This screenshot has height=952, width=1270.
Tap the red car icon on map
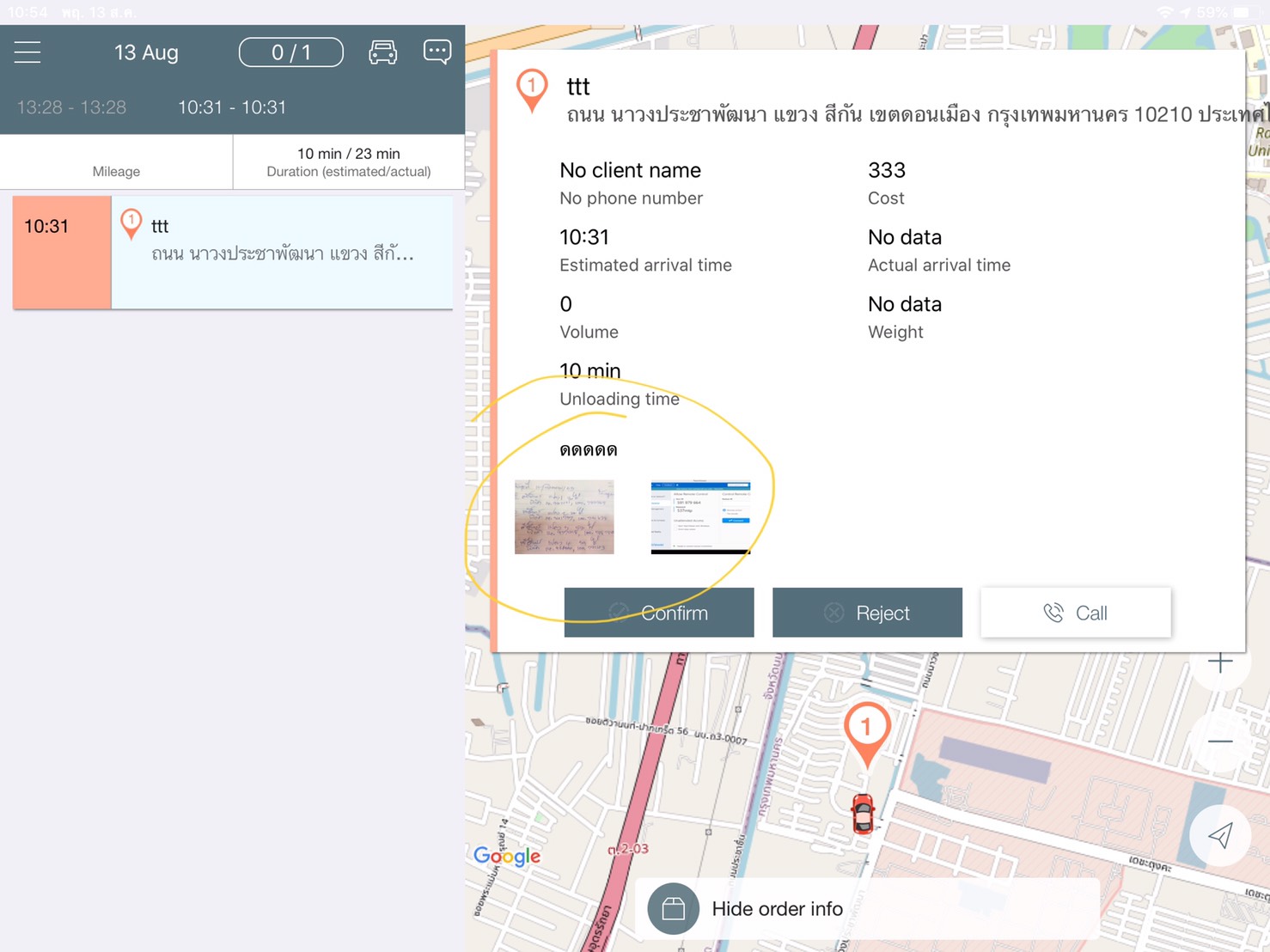pyautogui.click(x=863, y=813)
